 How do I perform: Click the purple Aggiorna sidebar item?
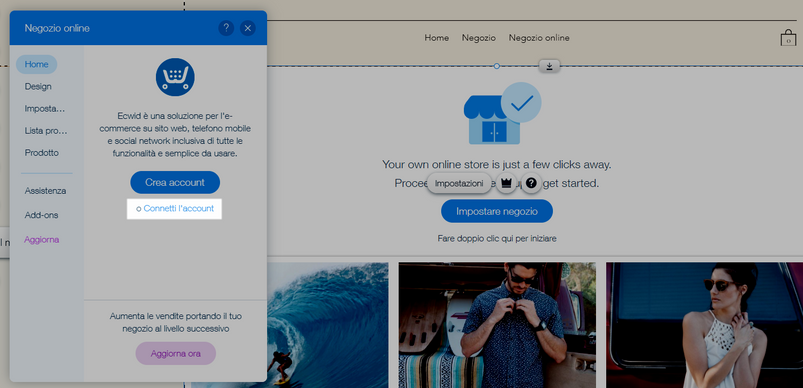[41, 240]
